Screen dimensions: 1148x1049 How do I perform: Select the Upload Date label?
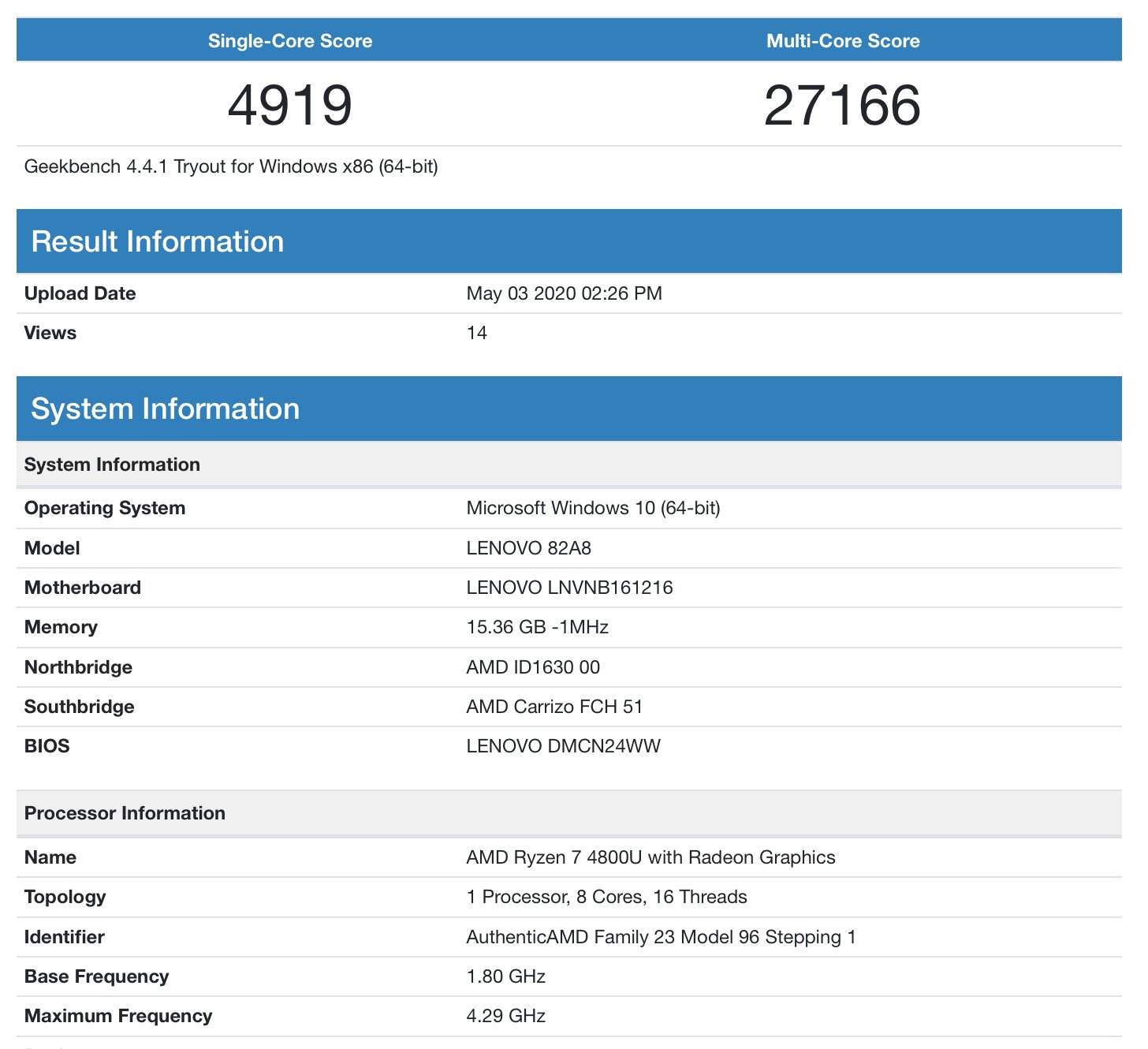[80, 293]
